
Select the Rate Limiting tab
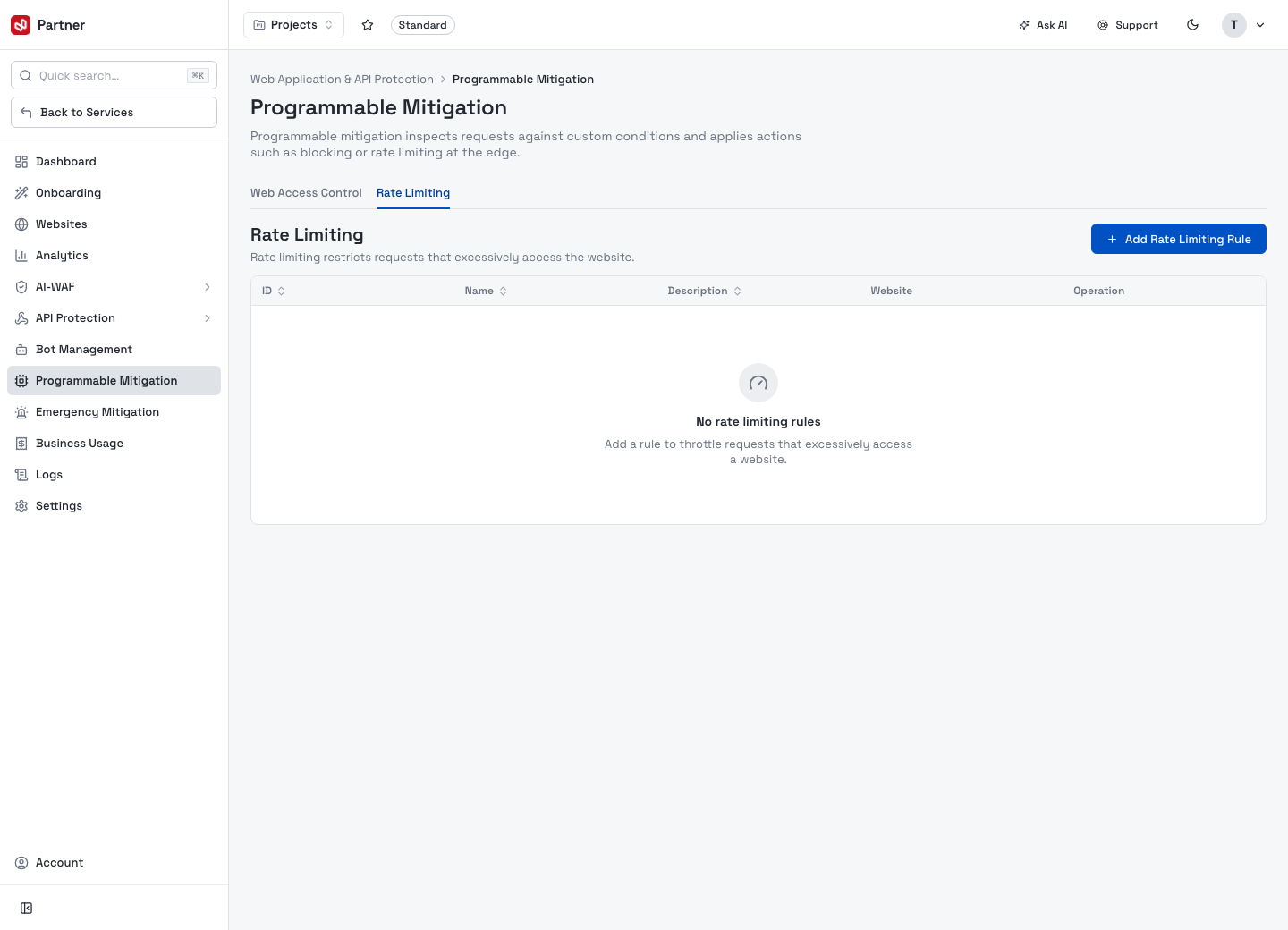(x=413, y=193)
